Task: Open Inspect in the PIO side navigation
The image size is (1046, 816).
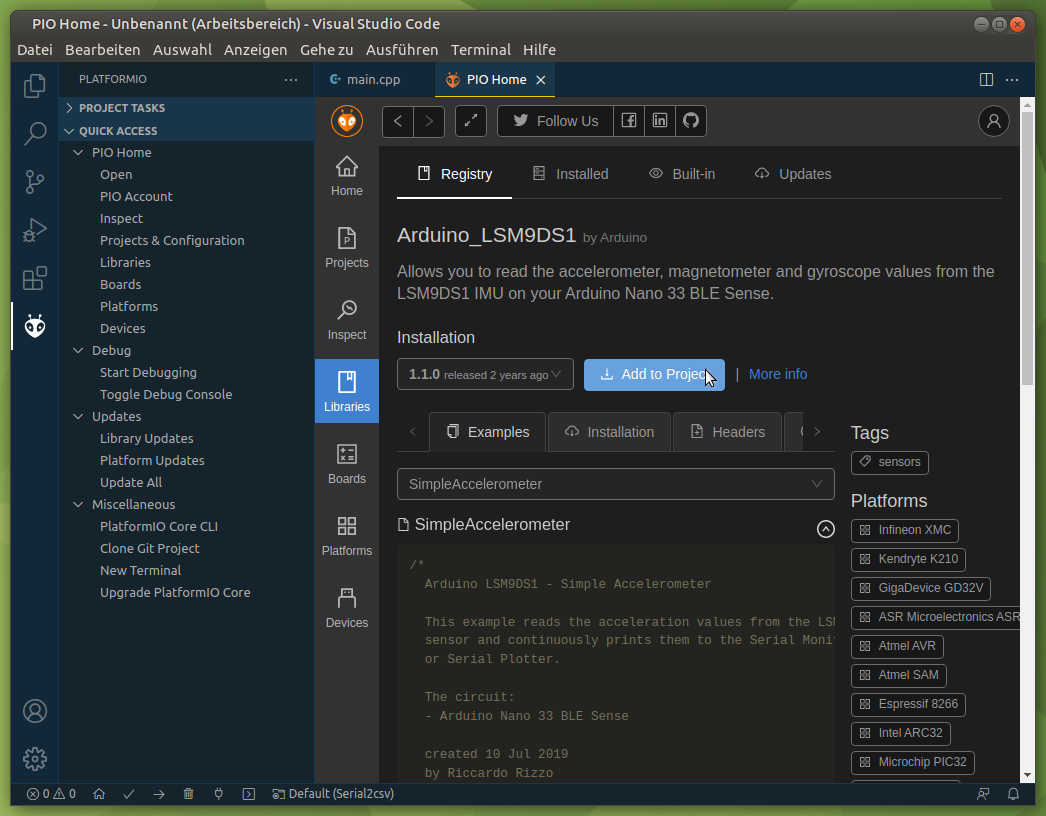Action: tap(347, 320)
